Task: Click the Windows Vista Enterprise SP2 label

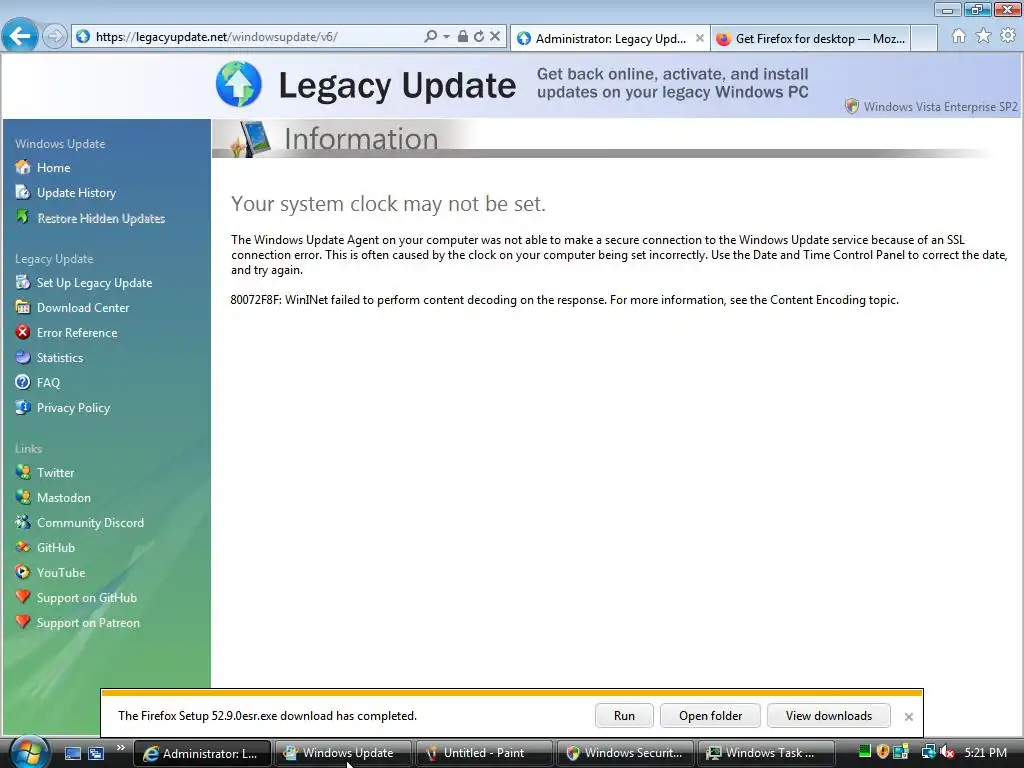Action: pos(940,106)
